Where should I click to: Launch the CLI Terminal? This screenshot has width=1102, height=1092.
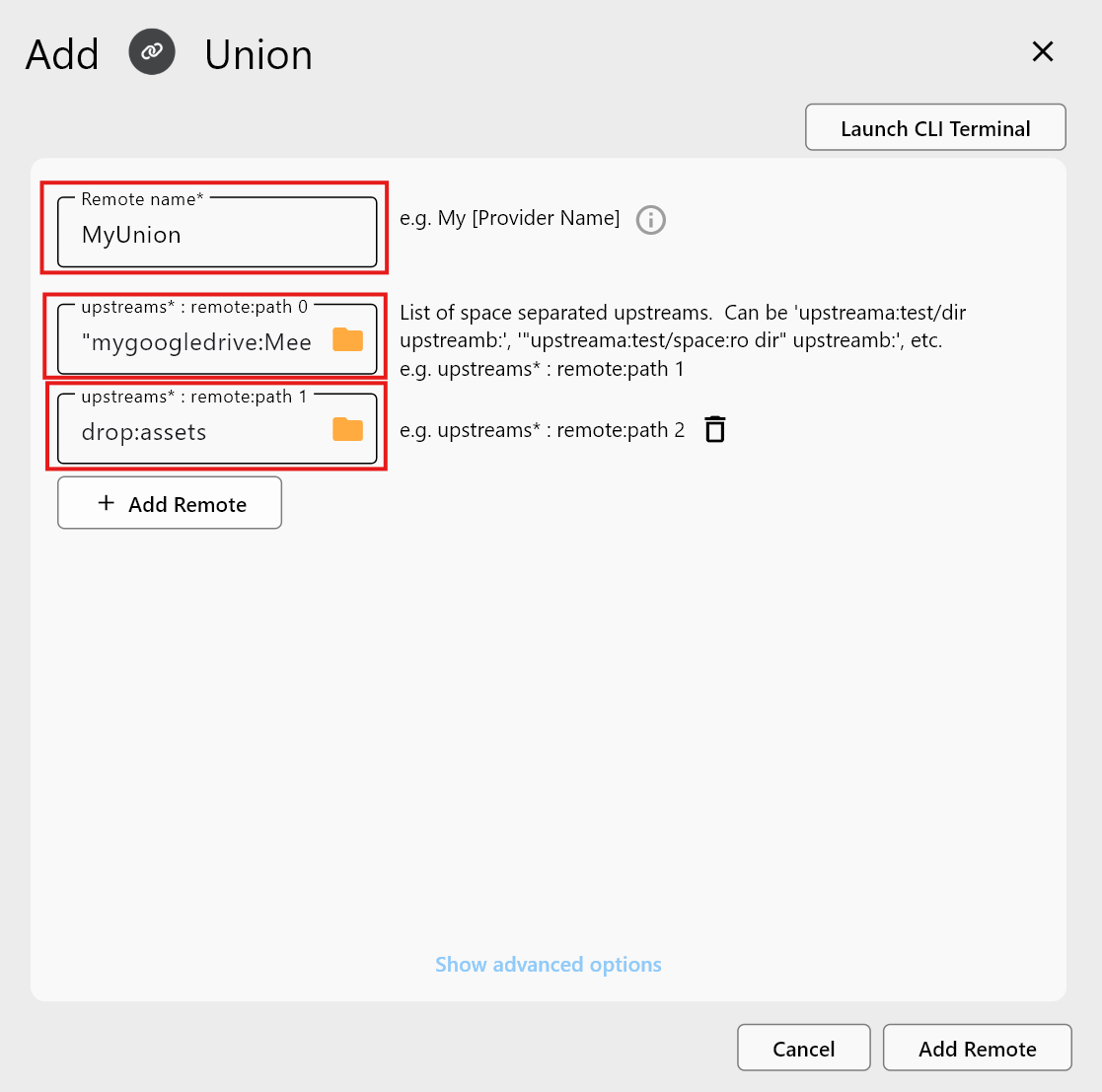(x=934, y=127)
